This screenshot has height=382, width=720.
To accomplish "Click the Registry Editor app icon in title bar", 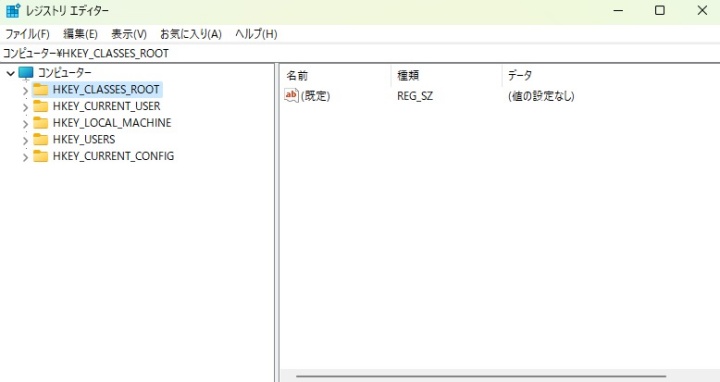I will 13,11.
